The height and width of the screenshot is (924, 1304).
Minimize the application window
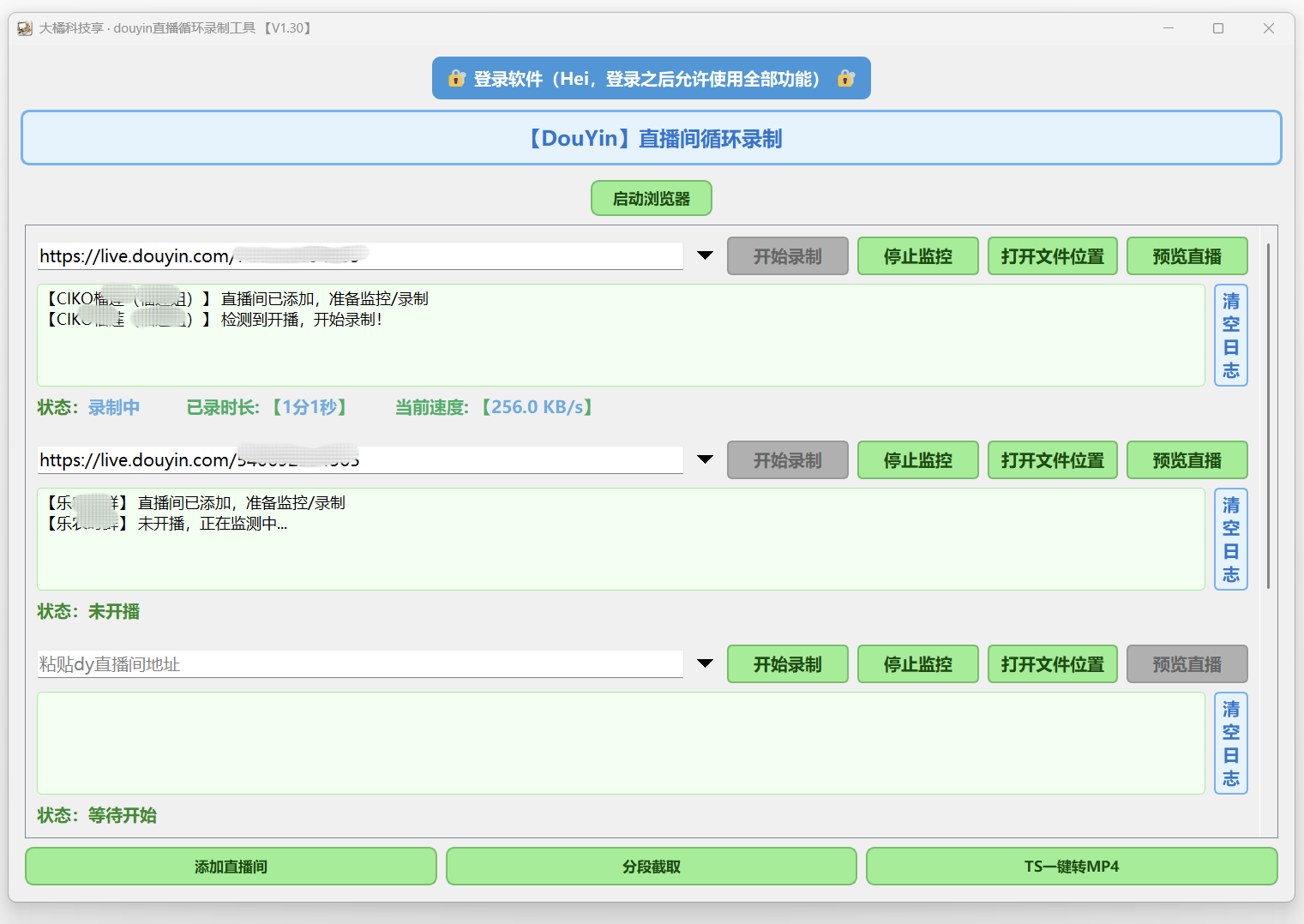pyautogui.click(x=1169, y=28)
